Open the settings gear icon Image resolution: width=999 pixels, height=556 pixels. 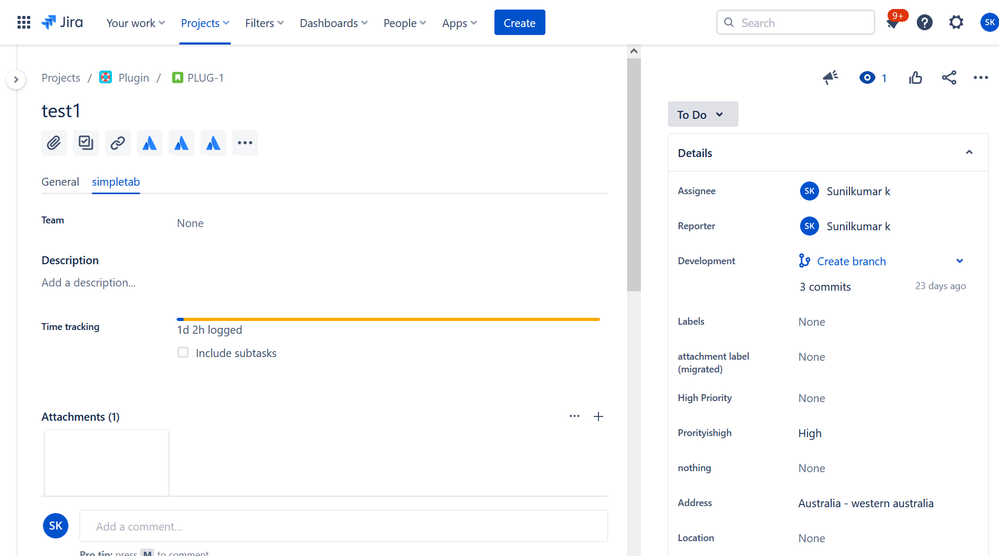(x=956, y=23)
